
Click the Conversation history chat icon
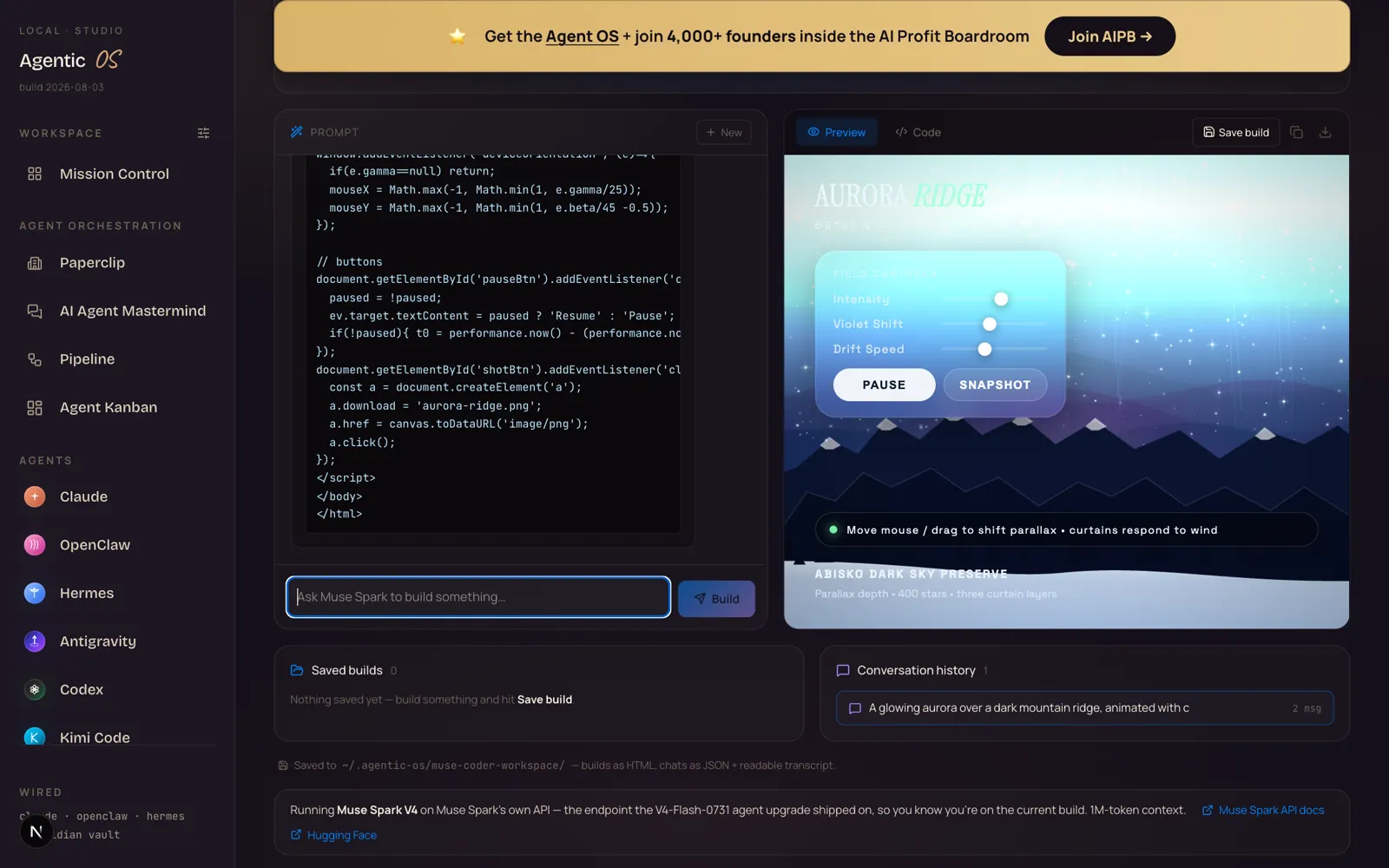842,670
